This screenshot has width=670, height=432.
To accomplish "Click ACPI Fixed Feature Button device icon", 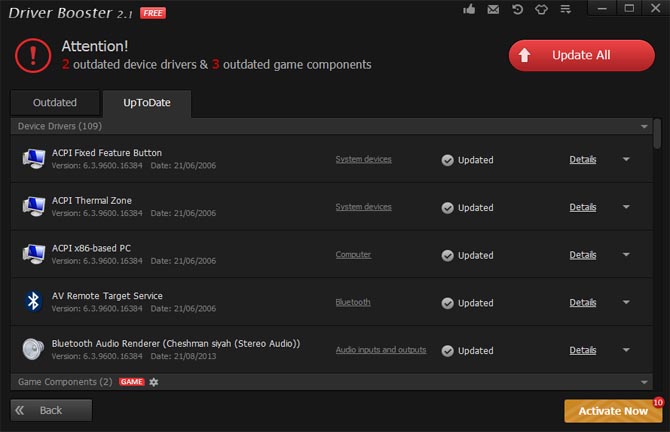I will tap(33, 159).
